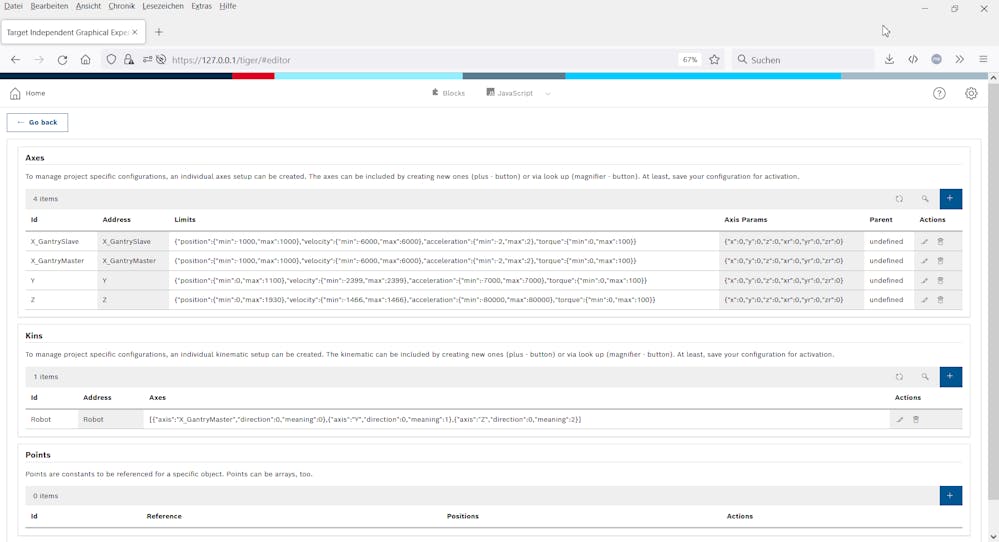Open axes look up magnifier
999x542 pixels.
[925, 199]
